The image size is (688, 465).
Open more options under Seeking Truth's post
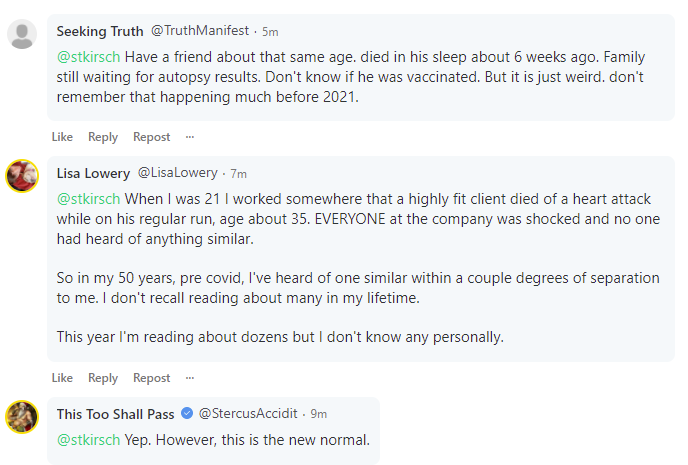[x=190, y=137]
